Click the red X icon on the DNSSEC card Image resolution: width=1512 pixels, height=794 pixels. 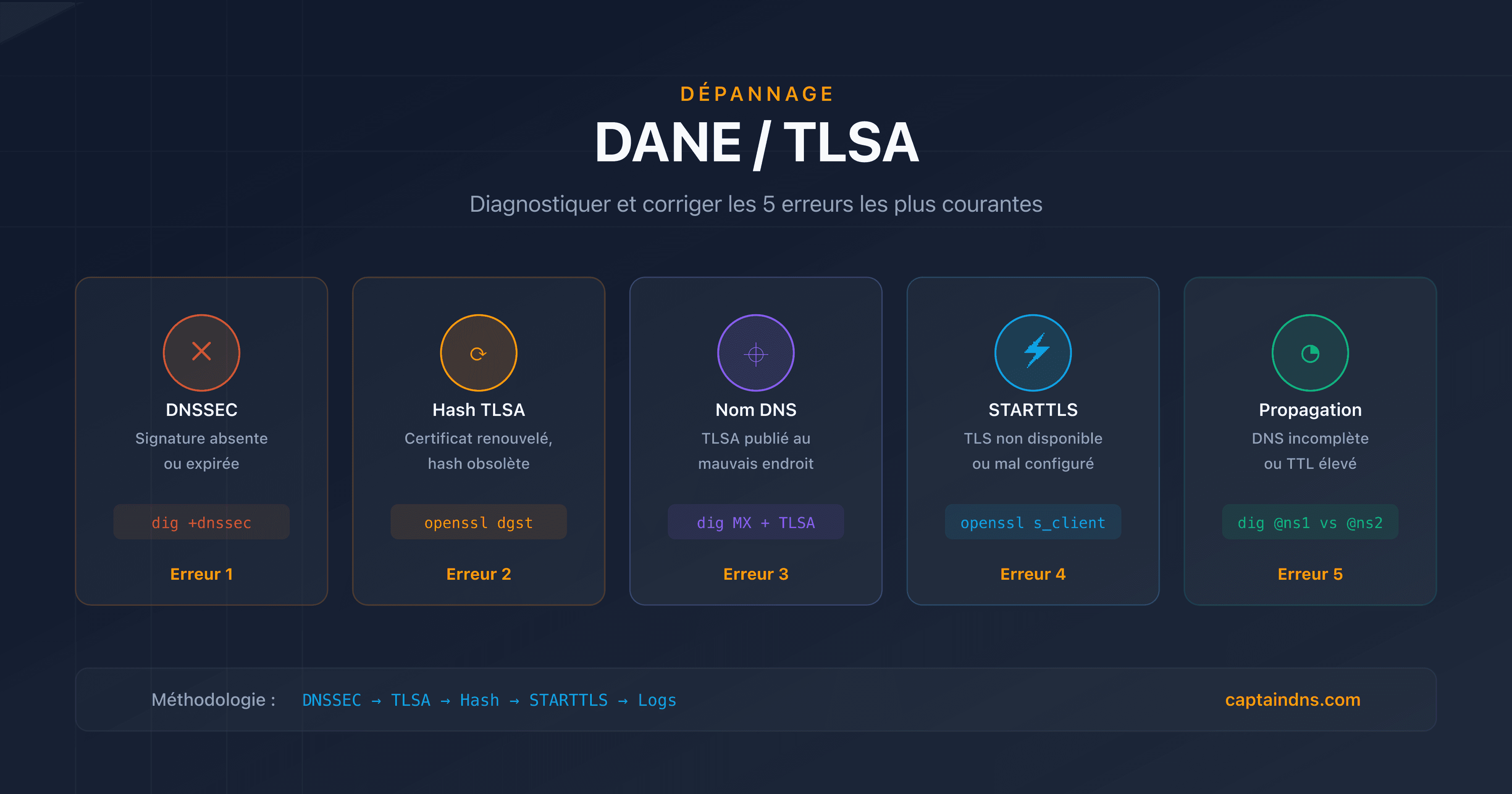201,352
